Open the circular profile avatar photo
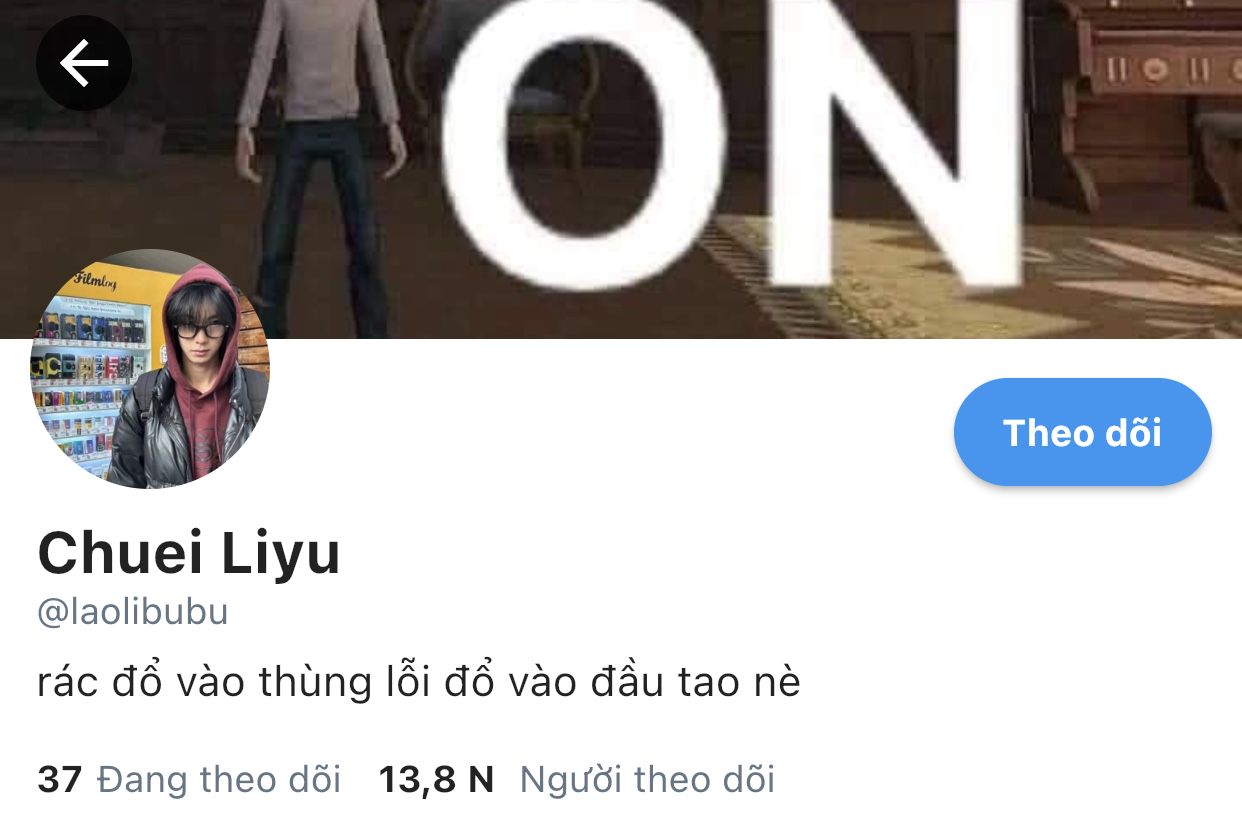 pyautogui.click(x=150, y=369)
